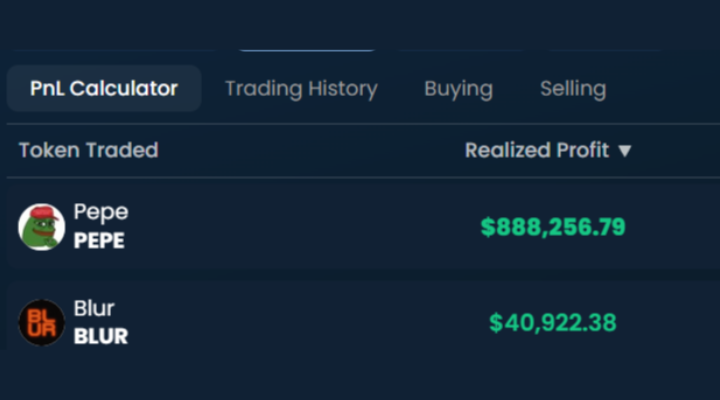Go to the Buying tab
The height and width of the screenshot is (400, 720).
(458, 88)
